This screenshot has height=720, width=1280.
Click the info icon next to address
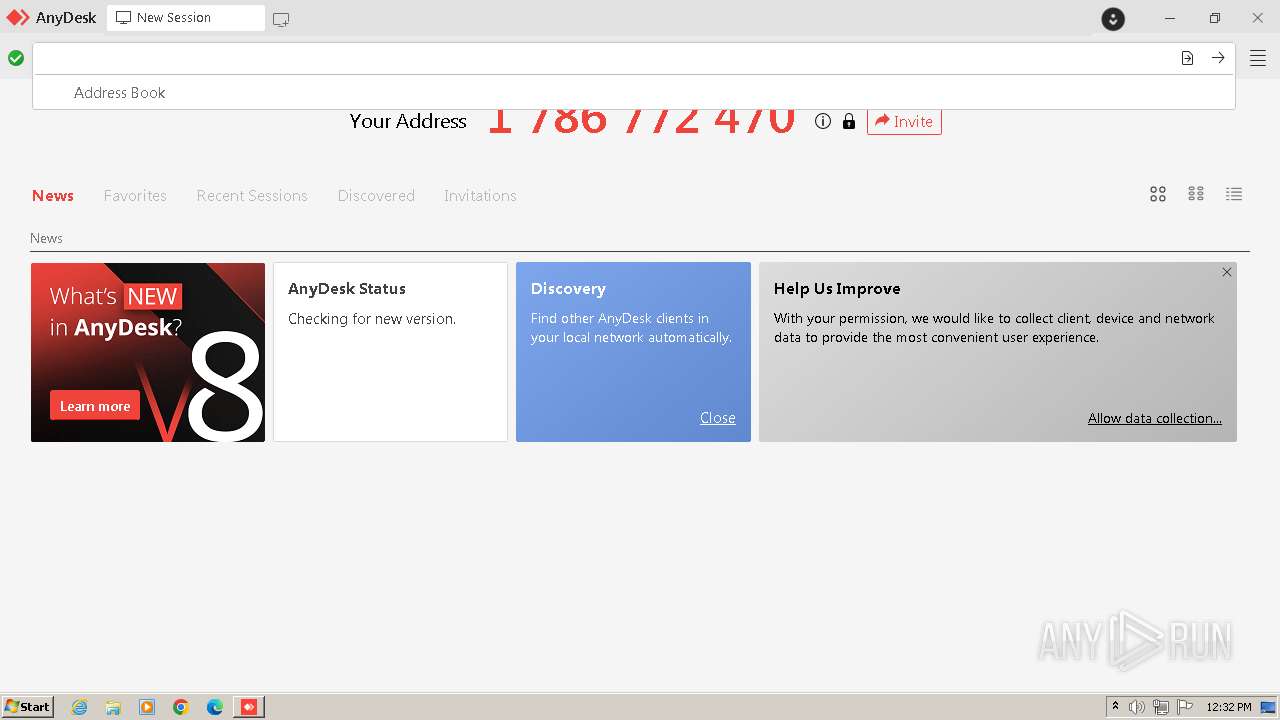[x=823, y=121]
